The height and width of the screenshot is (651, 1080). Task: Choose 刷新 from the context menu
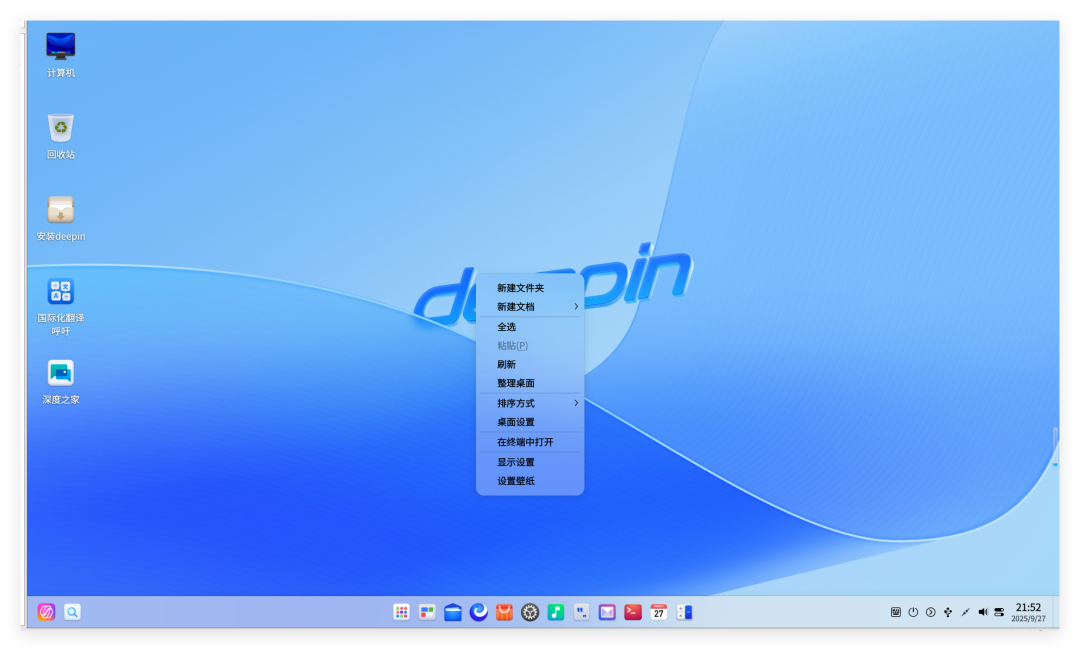(530, 364)
